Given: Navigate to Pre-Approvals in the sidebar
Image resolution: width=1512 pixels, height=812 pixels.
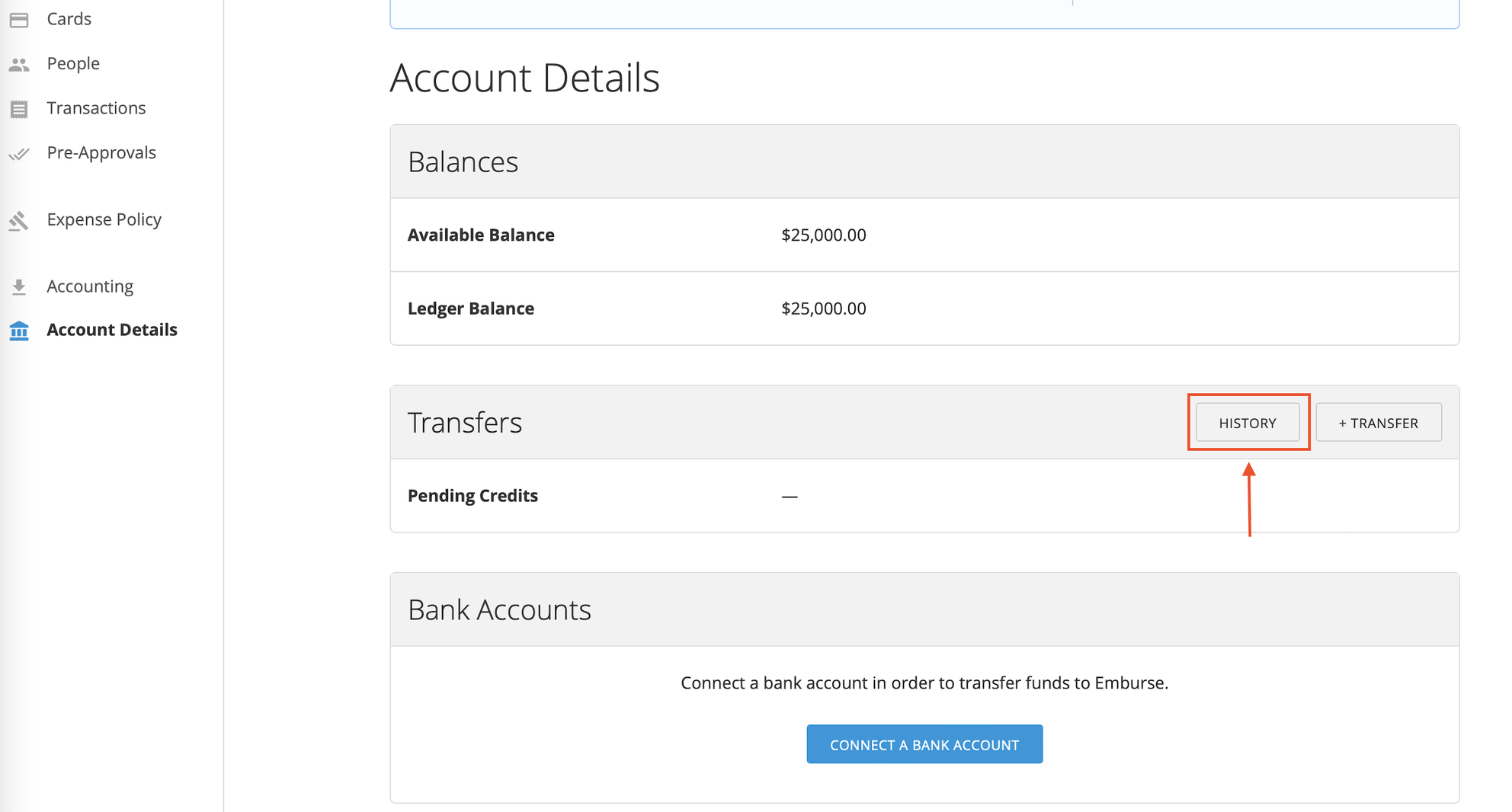Looking at the screenshot, I should [101, 153].
